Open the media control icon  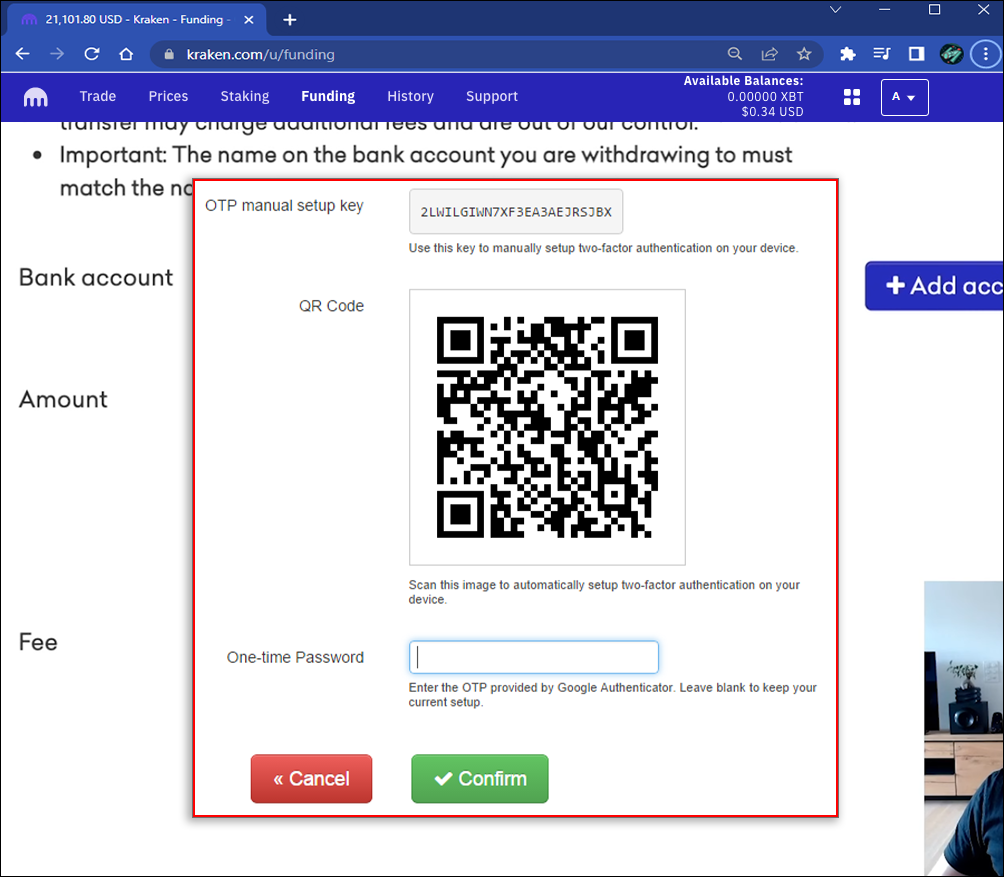pos(882,54)
